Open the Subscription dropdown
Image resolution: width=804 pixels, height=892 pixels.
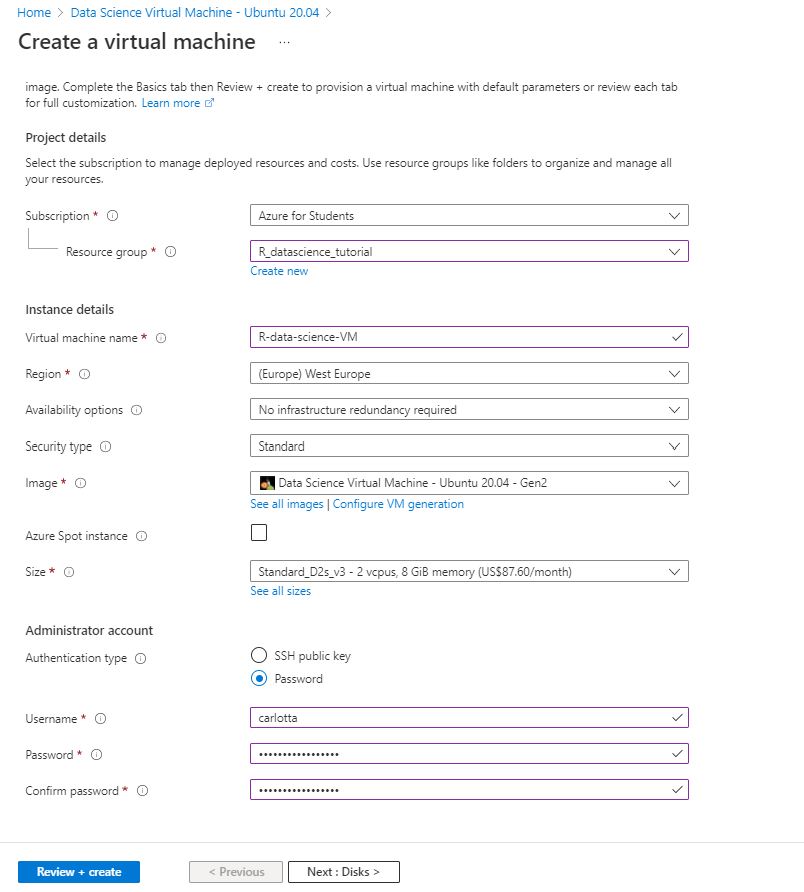pos(469,216)
